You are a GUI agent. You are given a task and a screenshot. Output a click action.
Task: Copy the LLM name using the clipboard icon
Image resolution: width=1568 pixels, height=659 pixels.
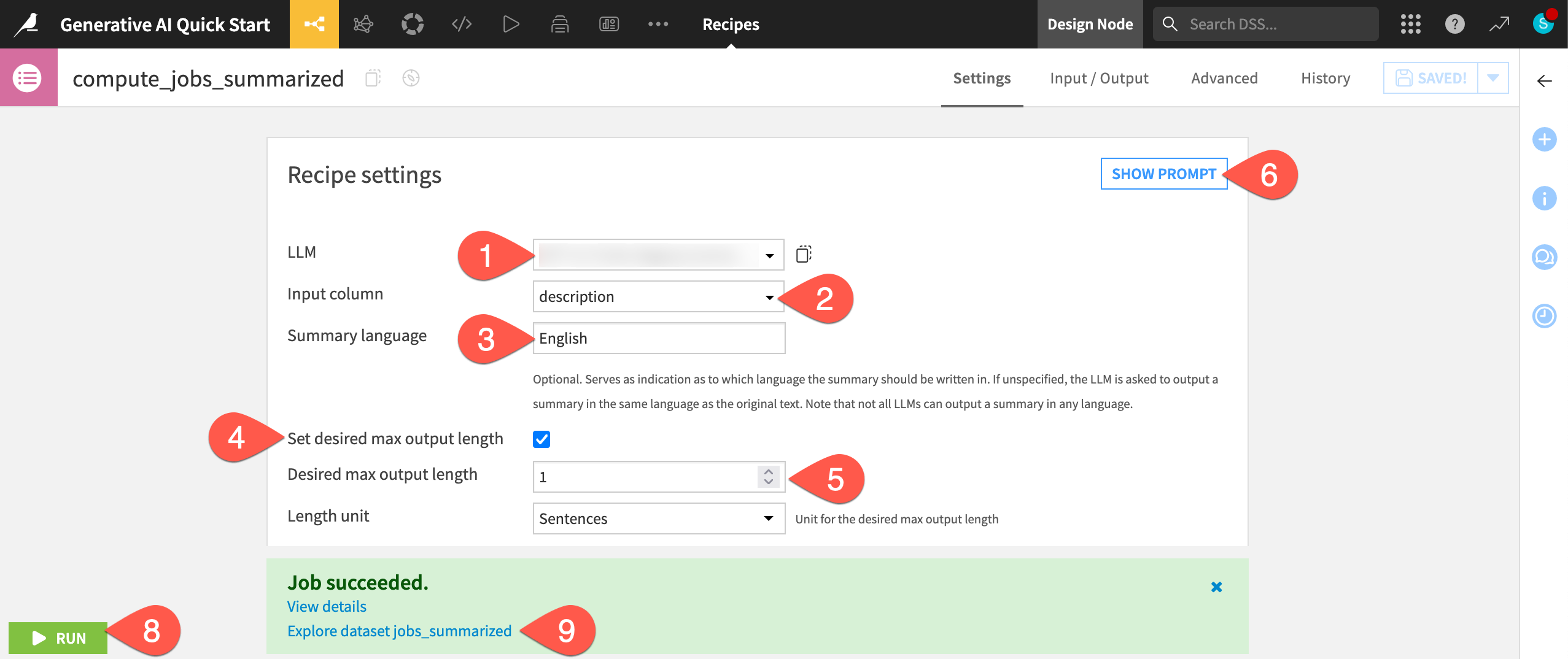click(x=804, y=253)
